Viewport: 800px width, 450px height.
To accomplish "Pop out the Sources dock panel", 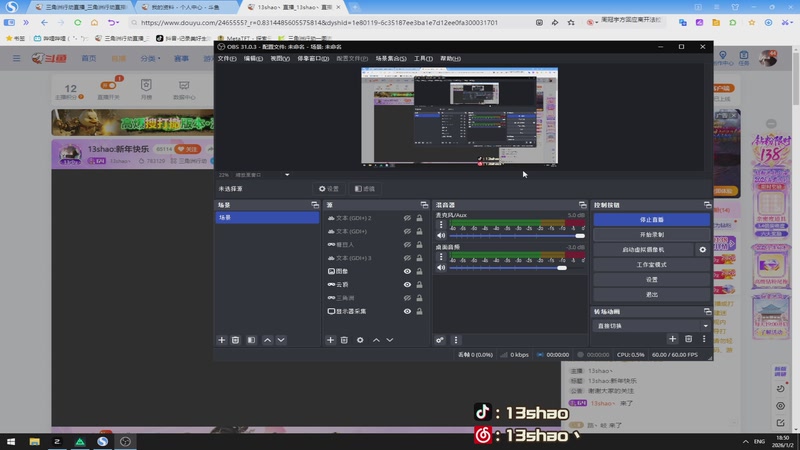I will (x=424, y=205).
